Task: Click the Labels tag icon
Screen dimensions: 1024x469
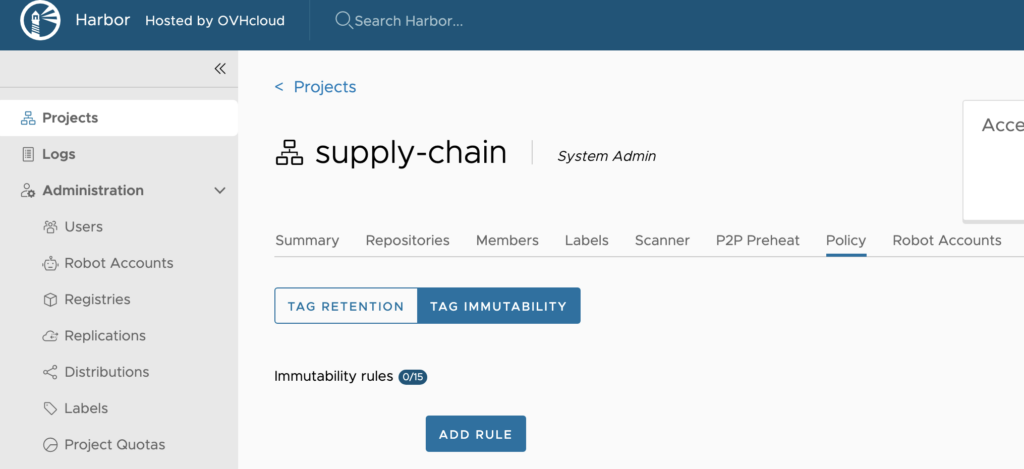Action: click(50, 408)
